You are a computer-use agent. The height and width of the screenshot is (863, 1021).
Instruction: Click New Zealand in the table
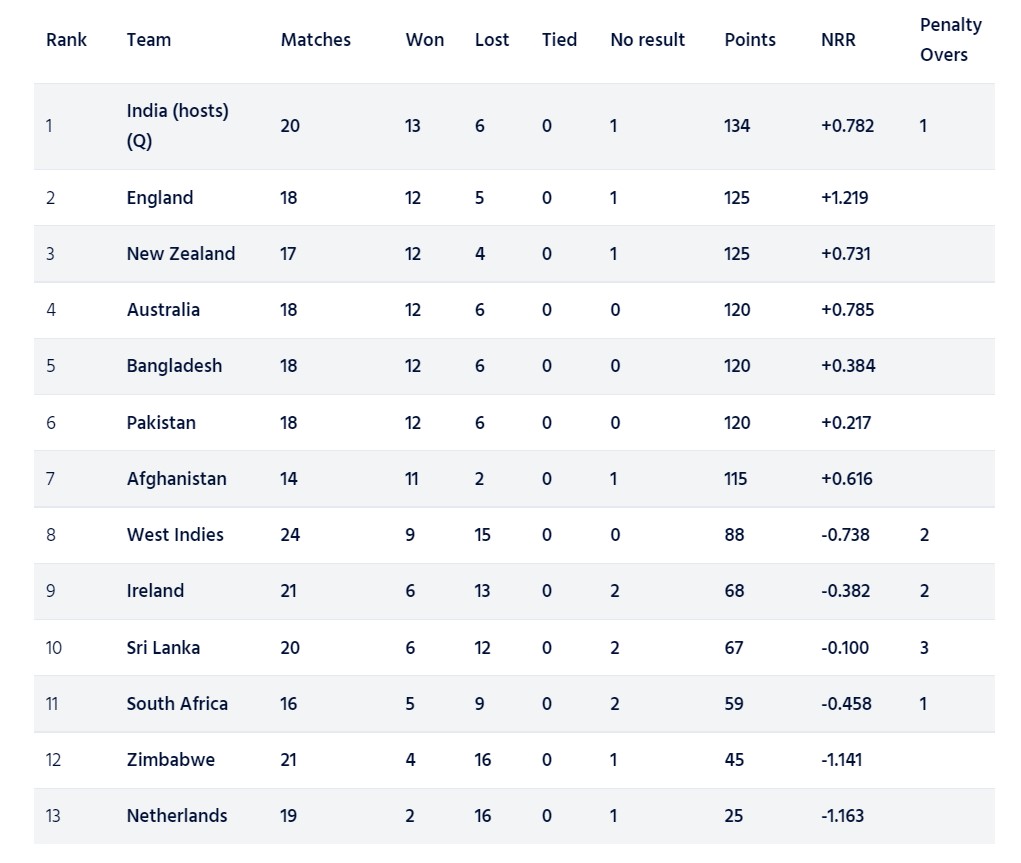point(180,254)
